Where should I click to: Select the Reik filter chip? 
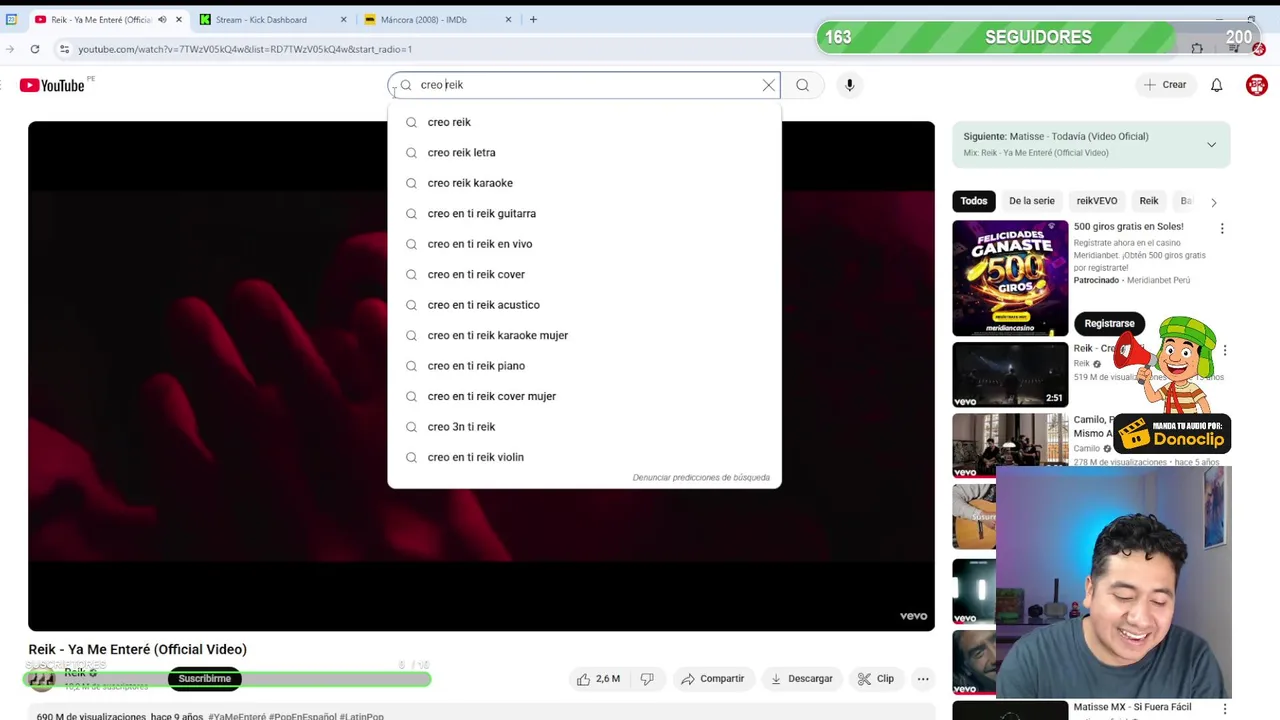pyautogui.click(x=1149, y=201)
